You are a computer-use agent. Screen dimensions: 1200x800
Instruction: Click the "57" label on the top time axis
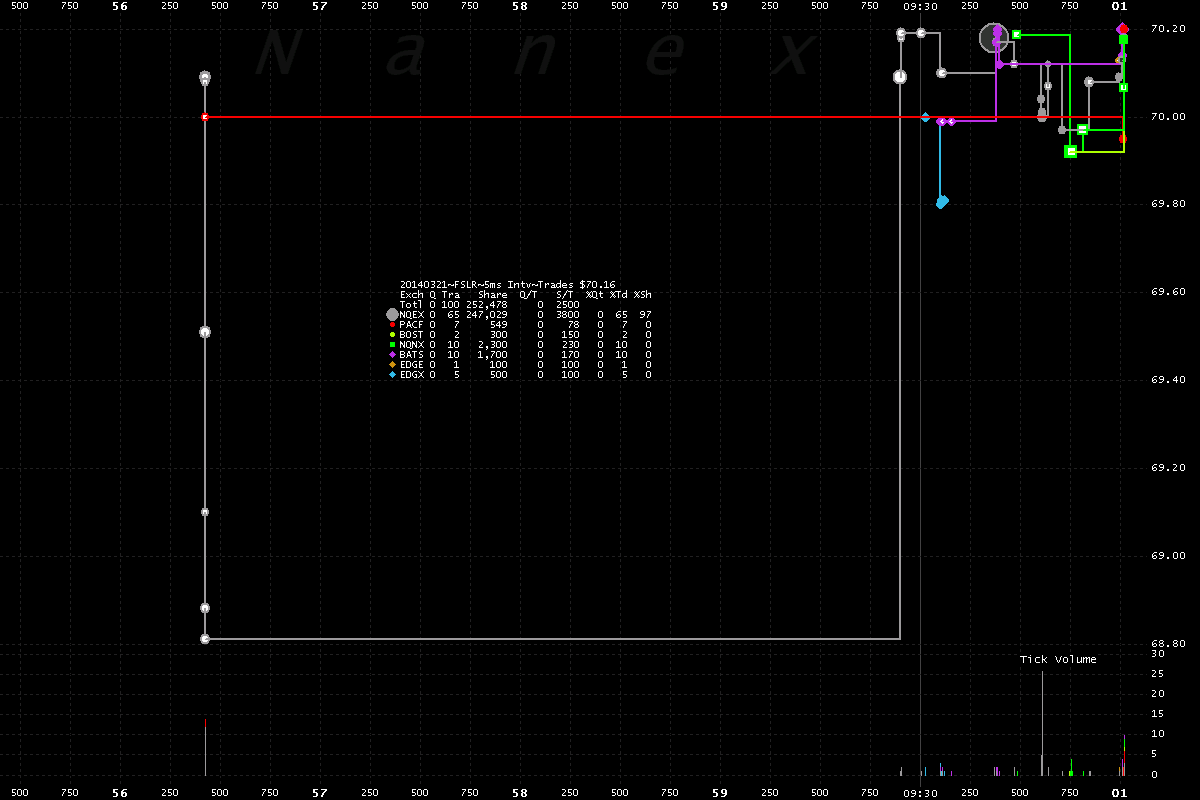(320, 6)
